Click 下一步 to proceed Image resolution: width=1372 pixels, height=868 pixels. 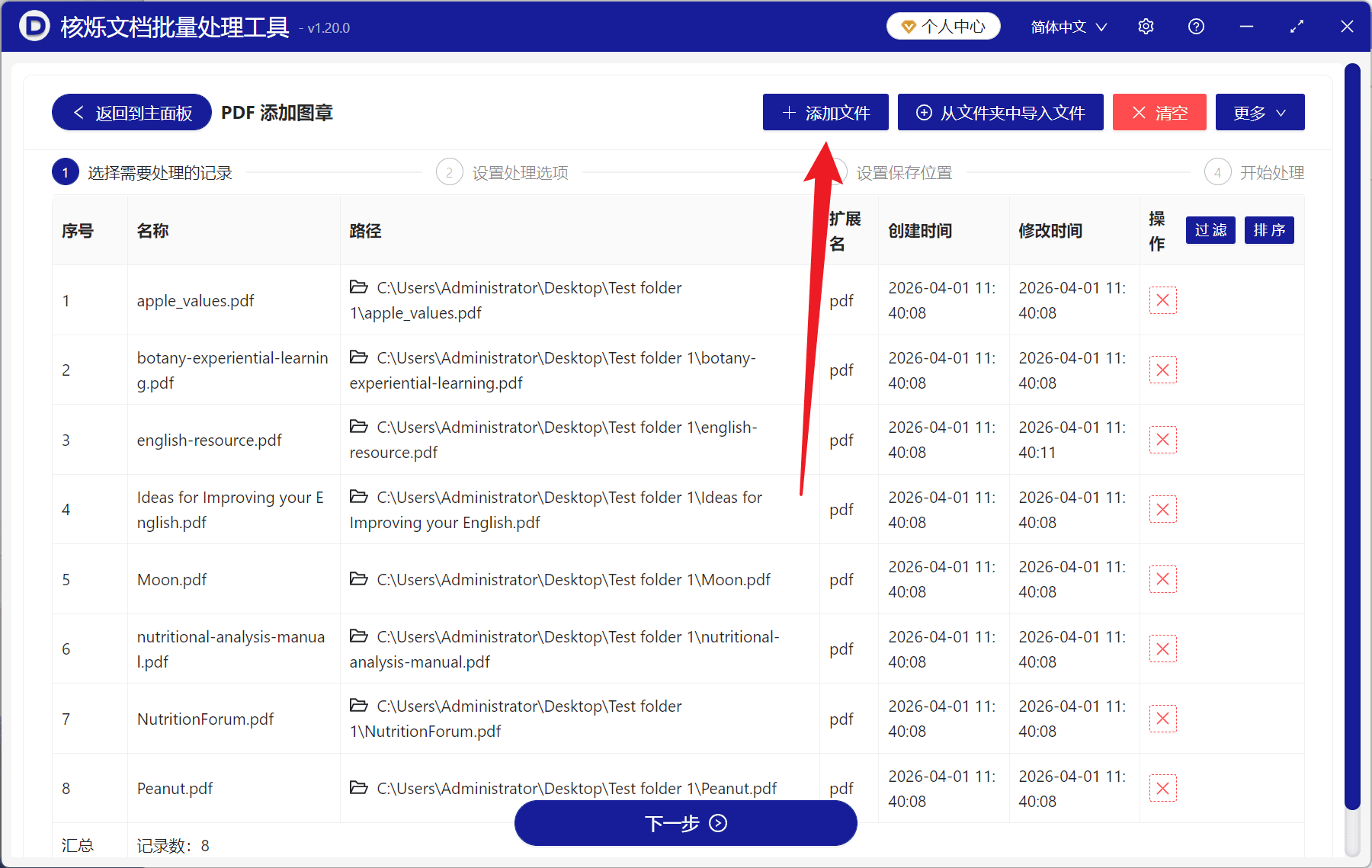coord(685,823)
